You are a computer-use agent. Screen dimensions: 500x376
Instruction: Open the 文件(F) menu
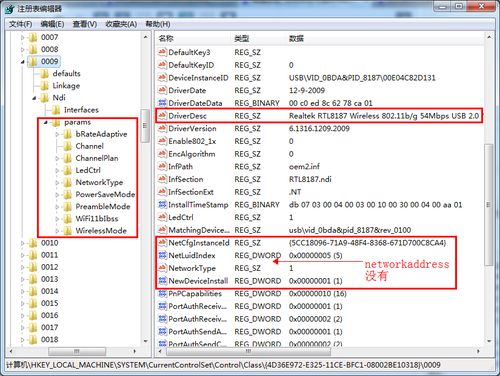20,24
